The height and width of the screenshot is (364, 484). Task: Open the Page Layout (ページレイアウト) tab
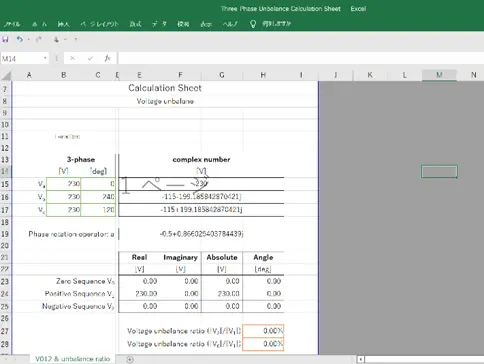click(x=99, y=24)
